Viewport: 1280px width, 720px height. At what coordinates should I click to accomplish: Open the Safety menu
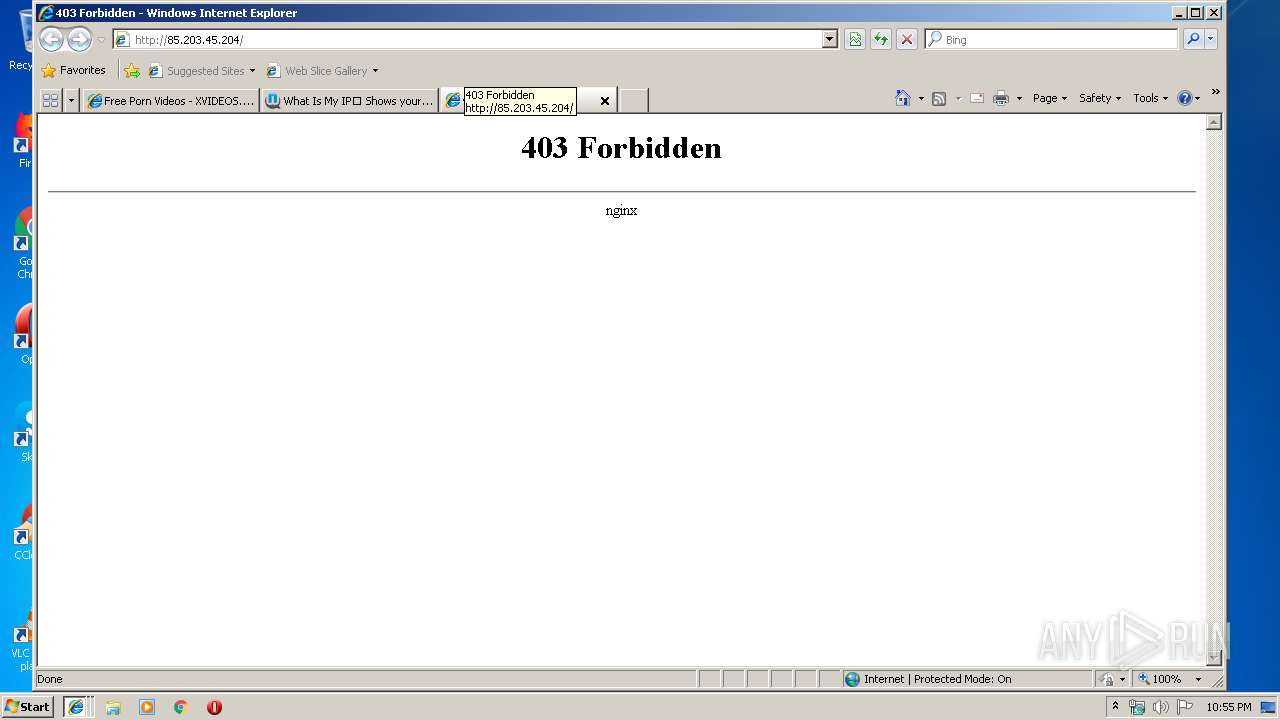coord(1100,98)
